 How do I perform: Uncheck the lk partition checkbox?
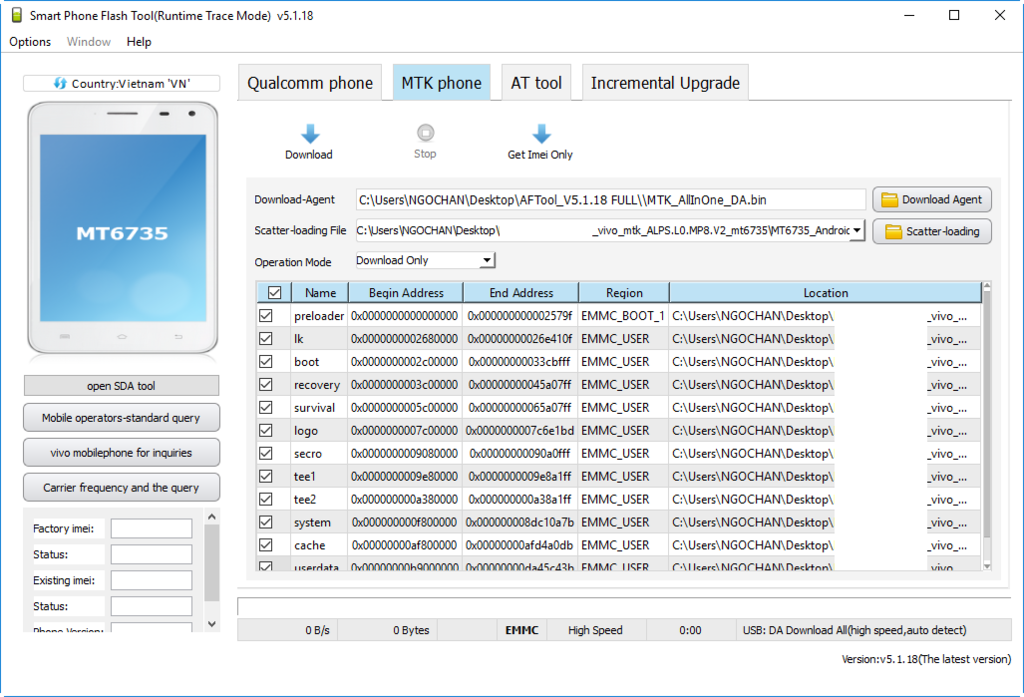coord(266,338)
